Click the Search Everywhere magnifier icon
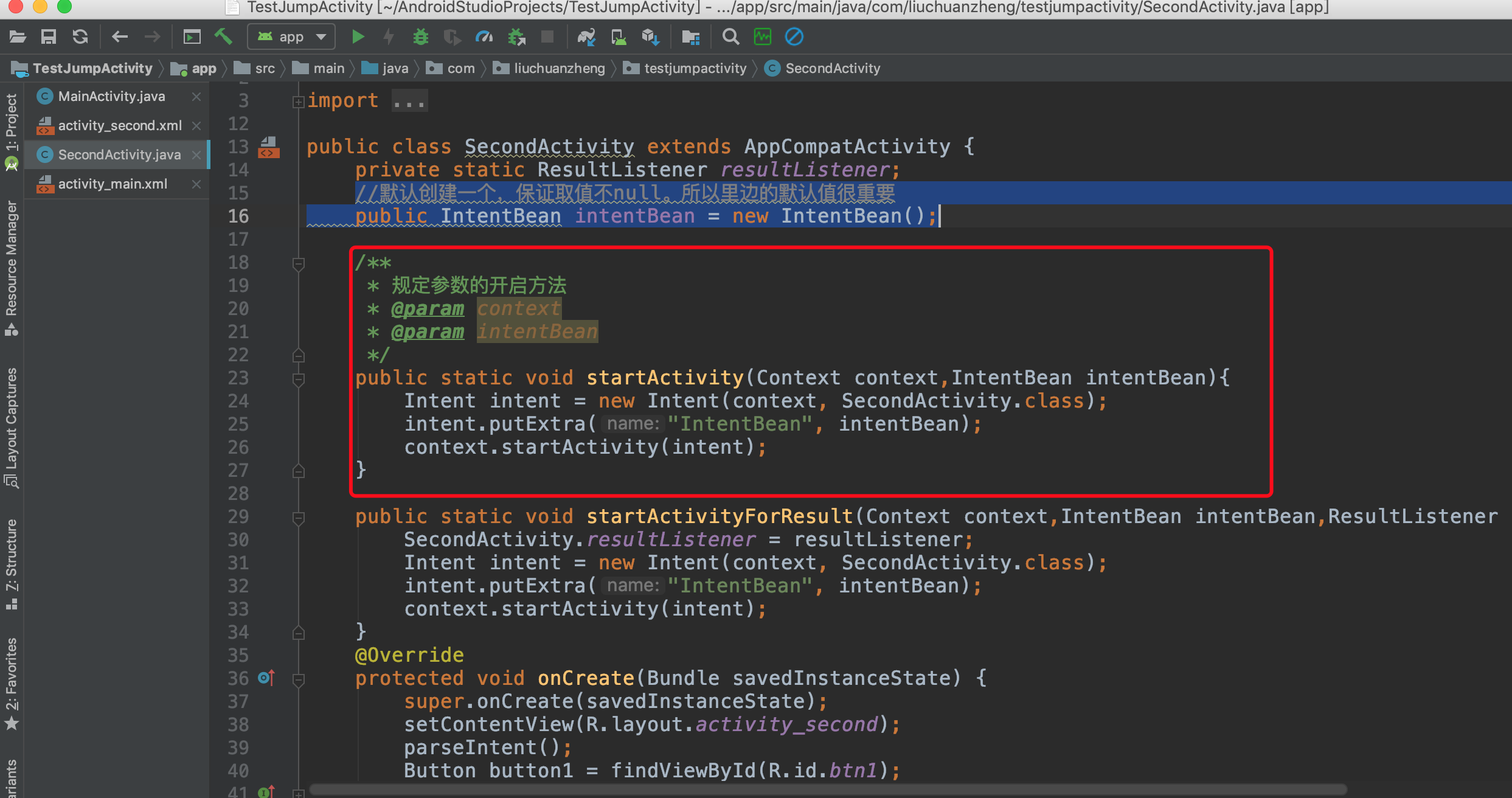1512x798 pixels. click(730, 37)
